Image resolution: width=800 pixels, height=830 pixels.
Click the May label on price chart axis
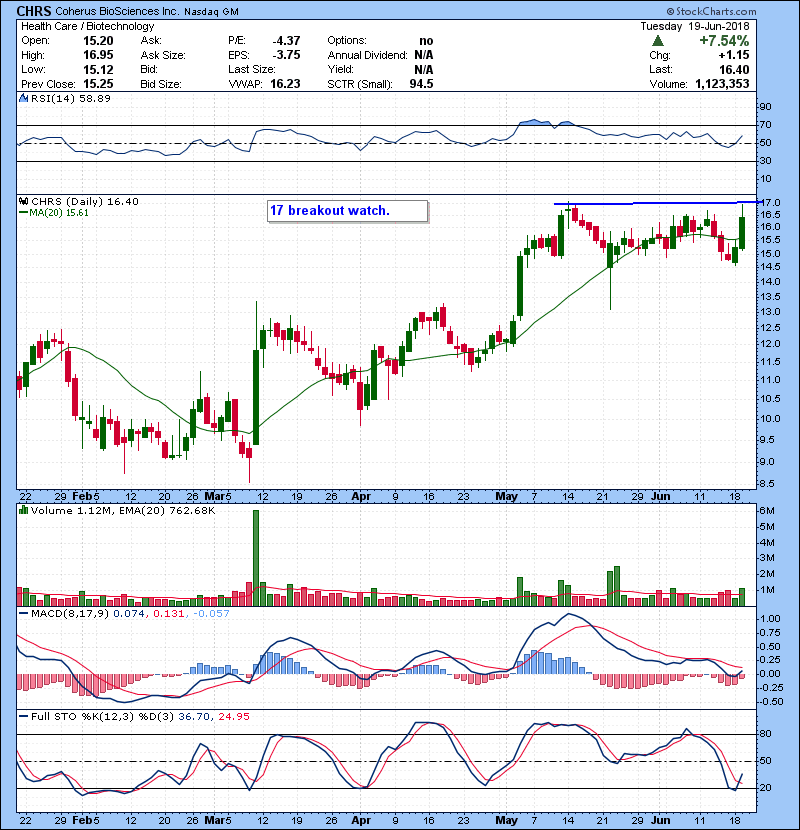click(506, 497)
